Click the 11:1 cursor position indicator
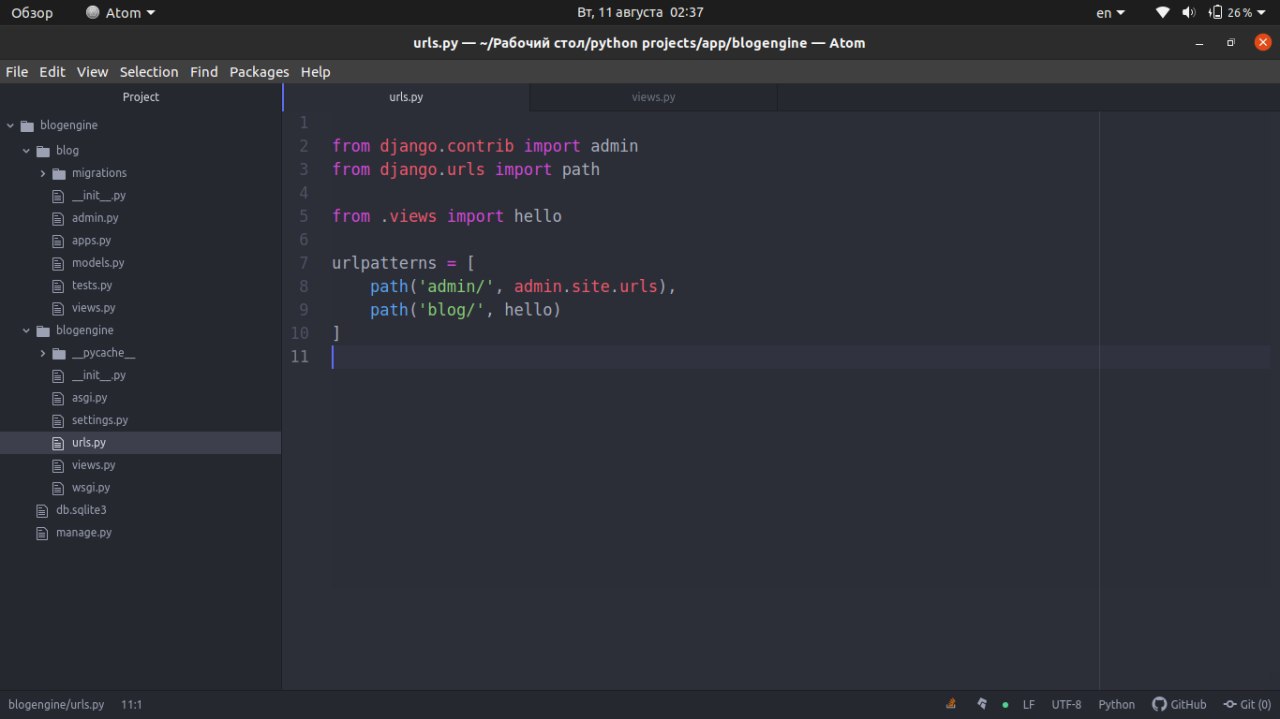 pos(132,704)
